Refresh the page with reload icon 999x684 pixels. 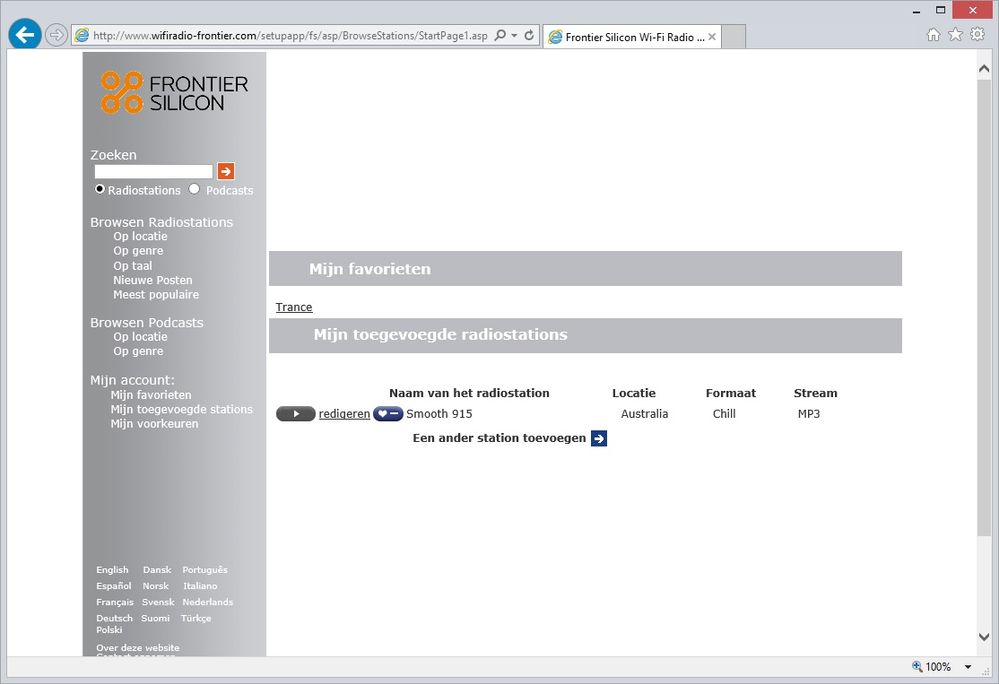(530, 36)
